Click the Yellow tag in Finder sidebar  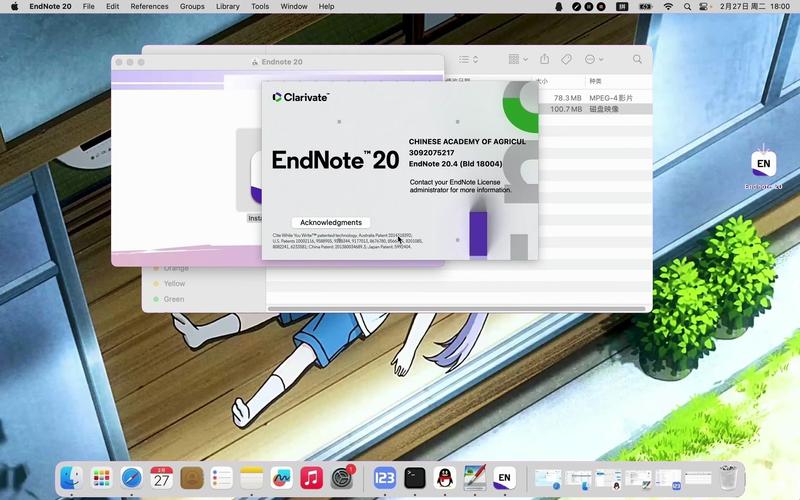174,284
